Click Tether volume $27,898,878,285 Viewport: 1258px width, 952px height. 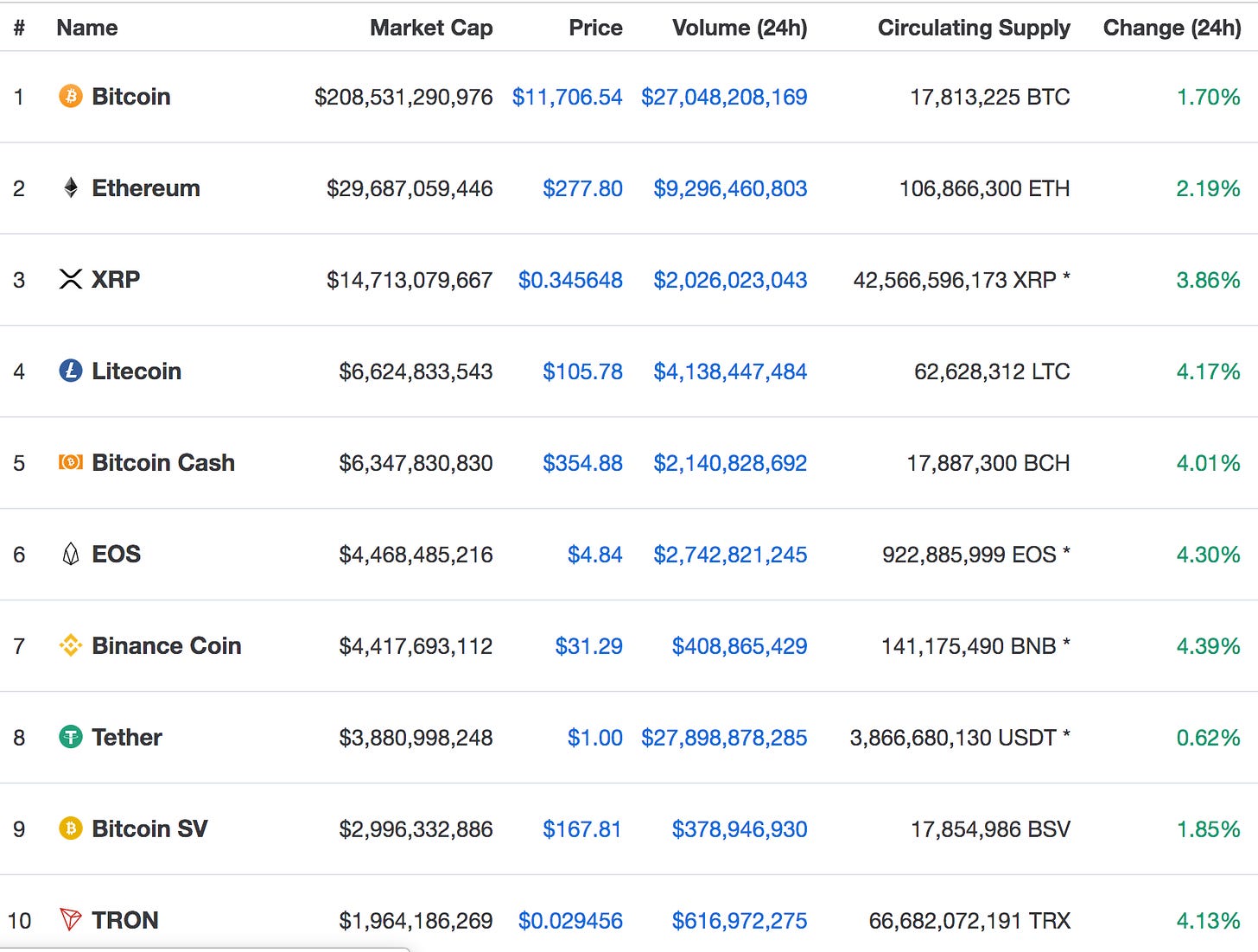(724, 738)
